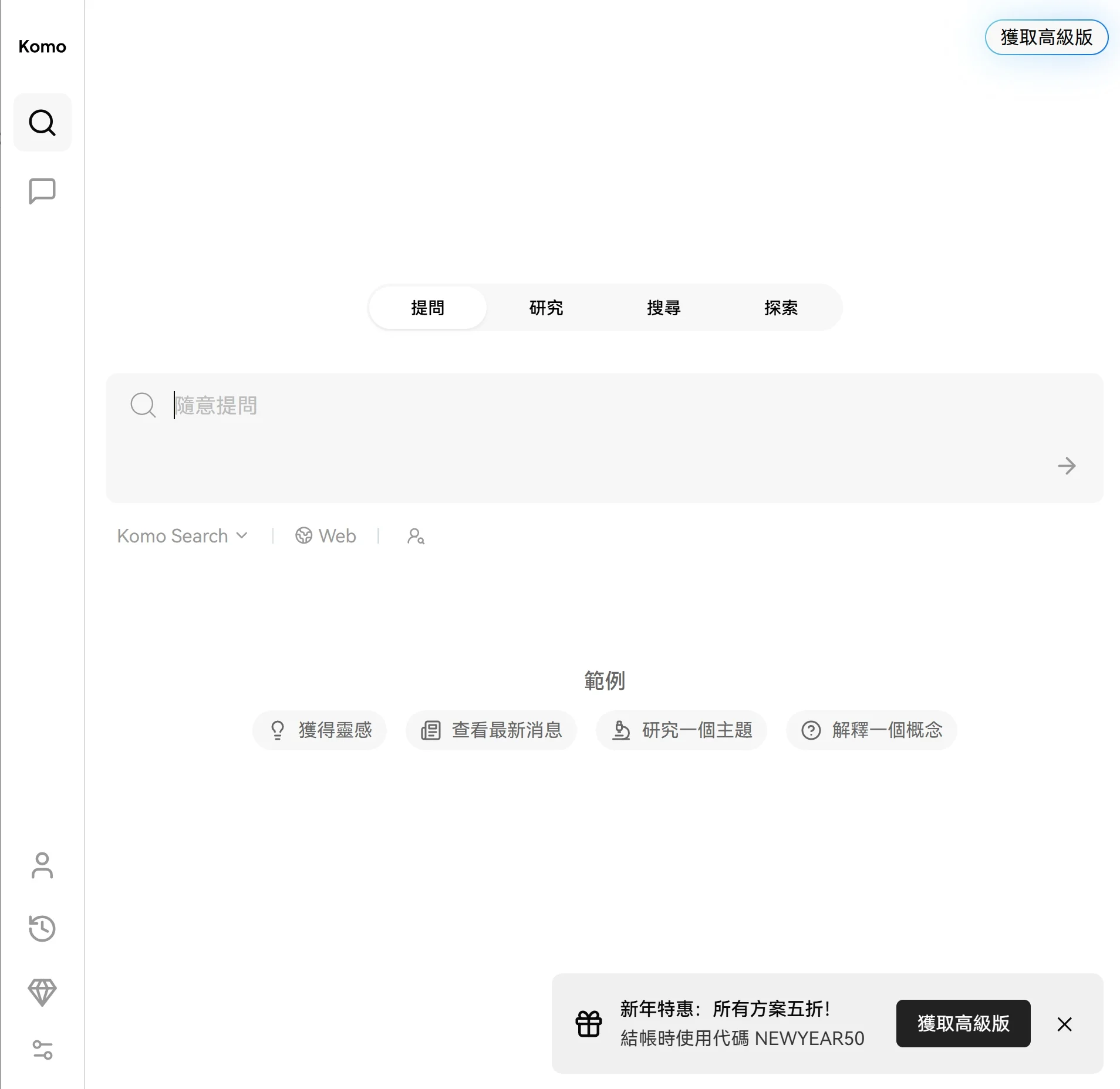Submit query with the arrow icon
The image size is (1120, 1089).
[x=1066, y=466]
